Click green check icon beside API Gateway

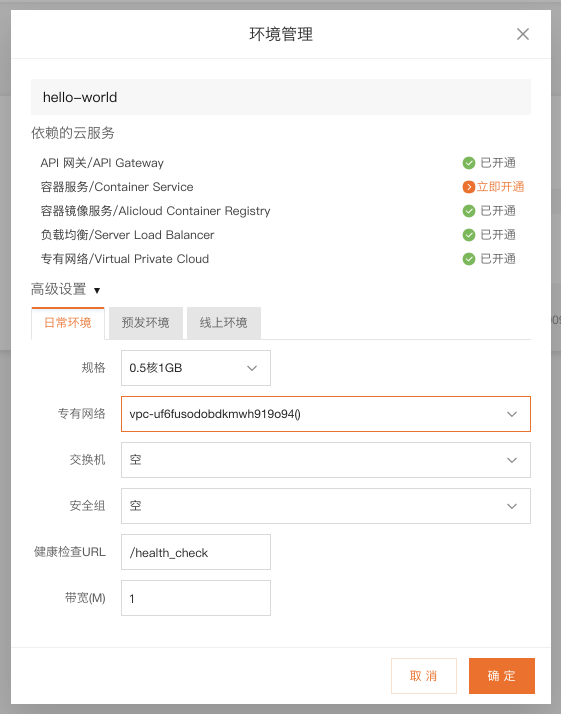469,163
